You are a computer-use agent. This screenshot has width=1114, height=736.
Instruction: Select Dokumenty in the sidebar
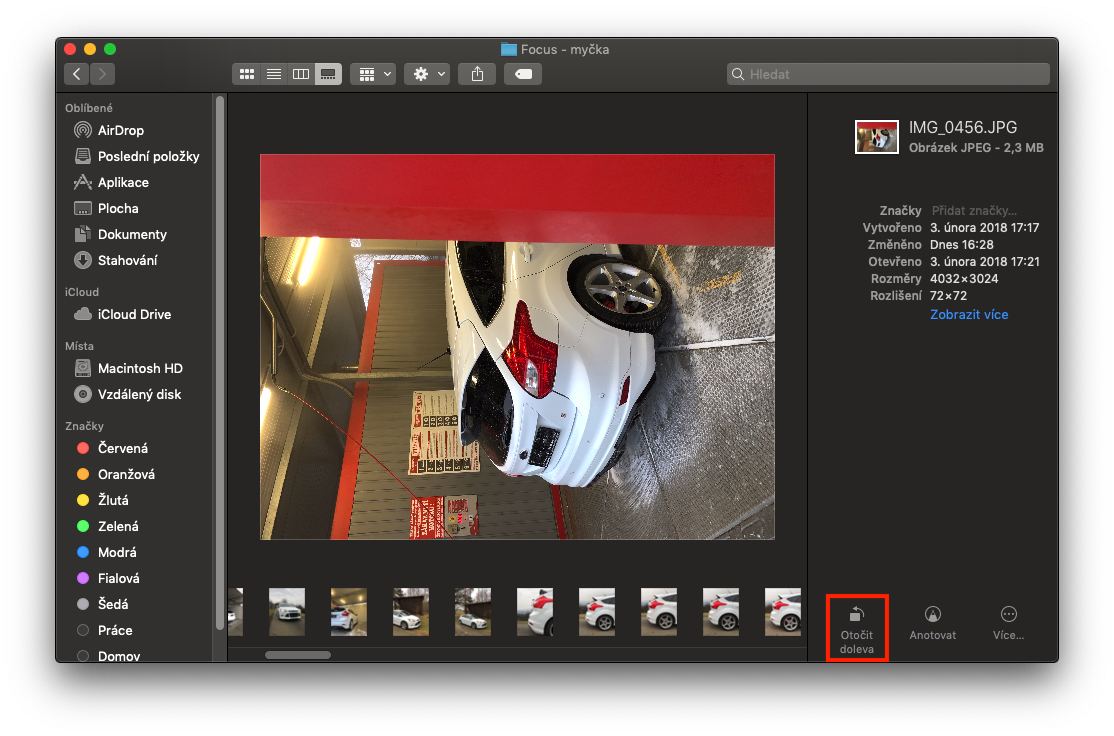pyautogui.click(x=131, y=234)
